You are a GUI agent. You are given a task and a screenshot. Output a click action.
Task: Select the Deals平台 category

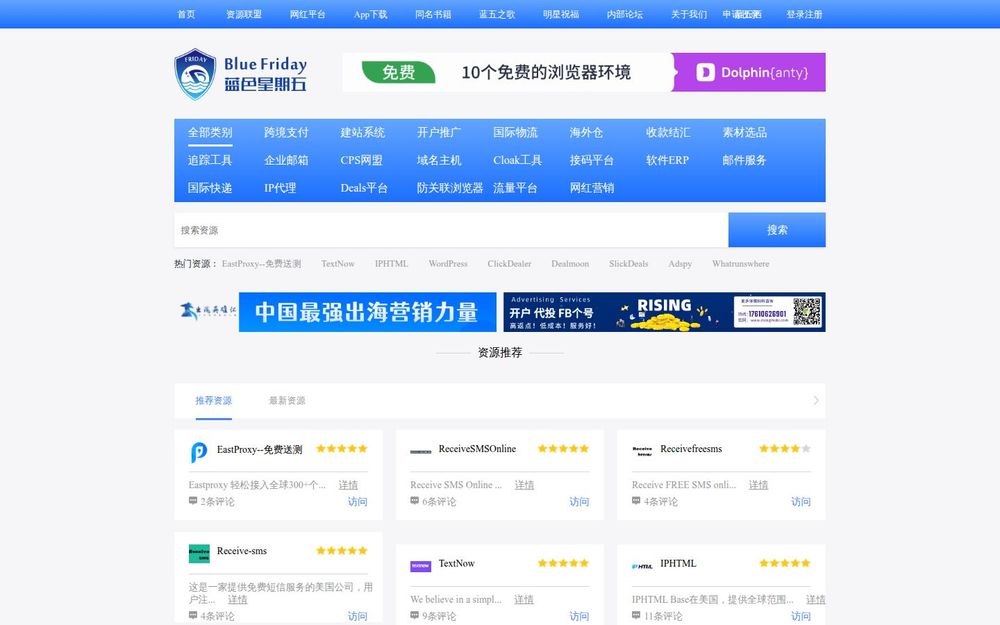coord(364,188)
